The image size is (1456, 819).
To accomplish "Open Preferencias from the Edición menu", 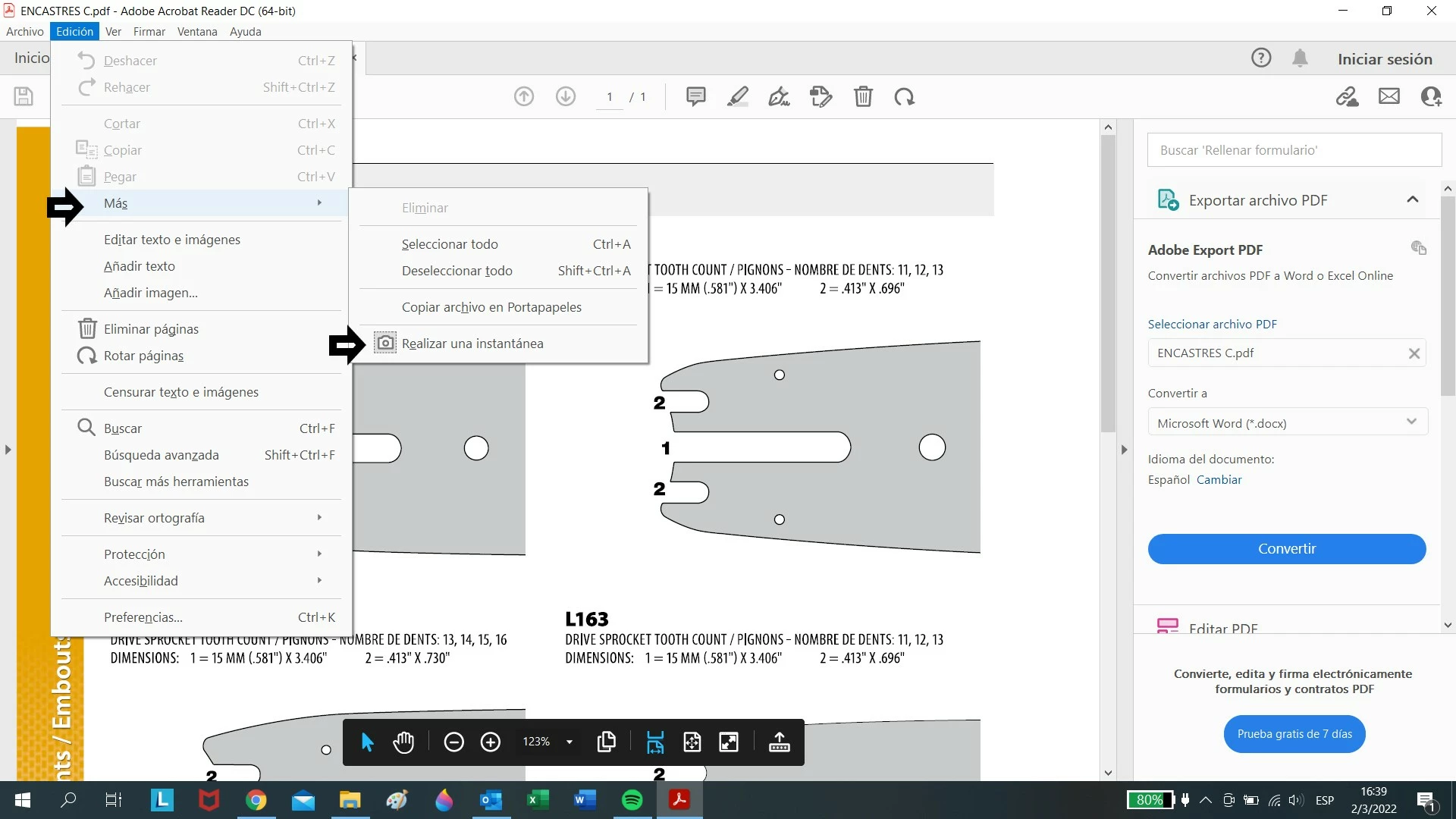I will (x=143, y=617).
